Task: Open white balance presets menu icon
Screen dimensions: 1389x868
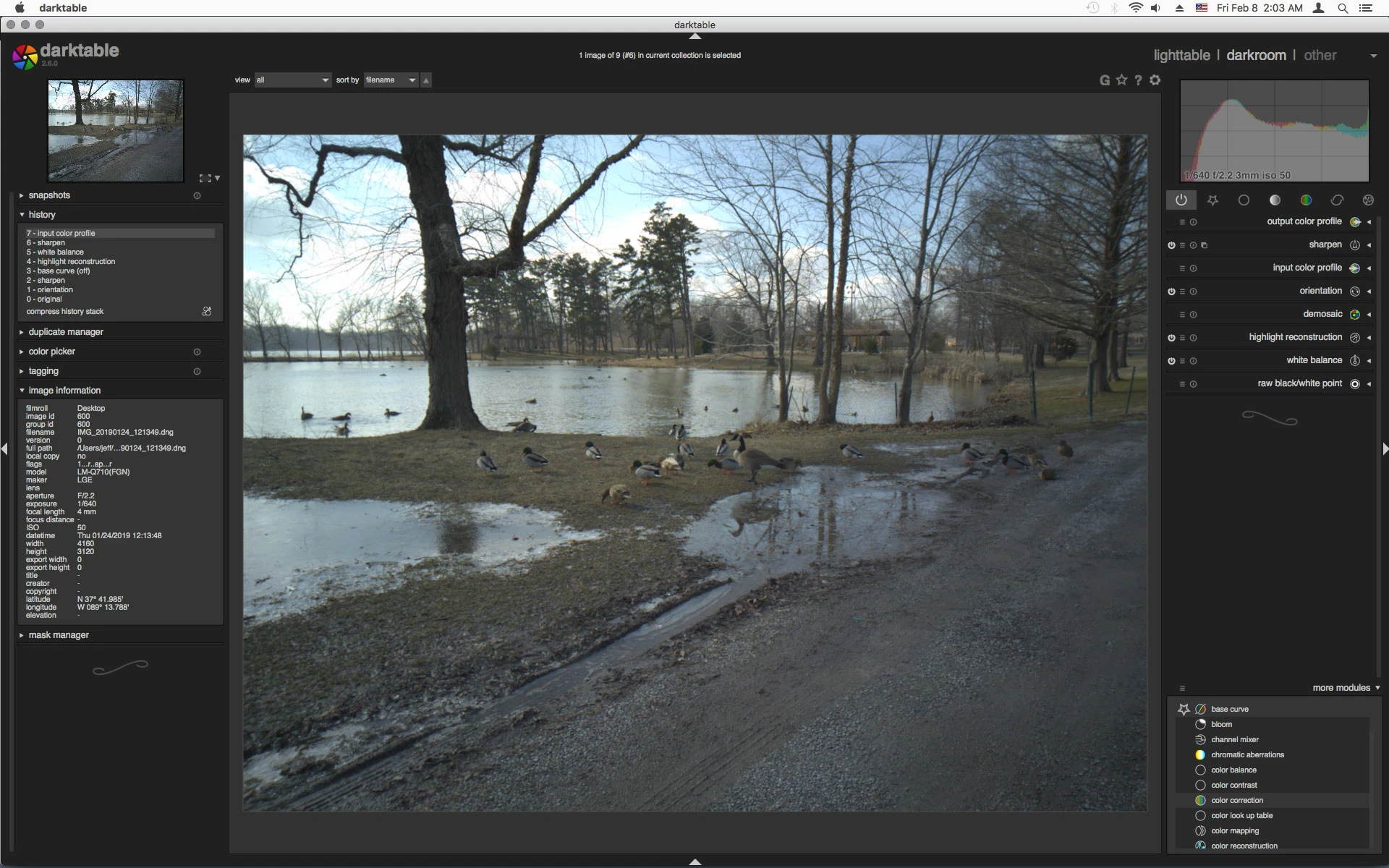Action: [1182, 361]
